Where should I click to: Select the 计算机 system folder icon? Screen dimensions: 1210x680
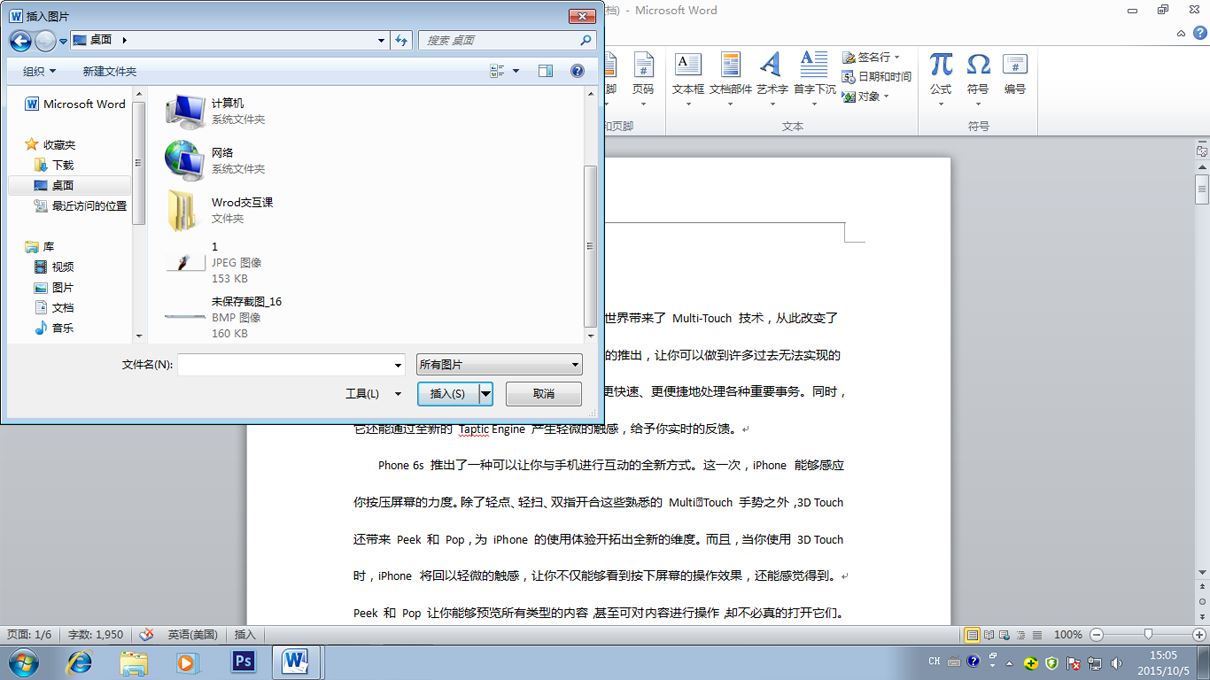185,111
